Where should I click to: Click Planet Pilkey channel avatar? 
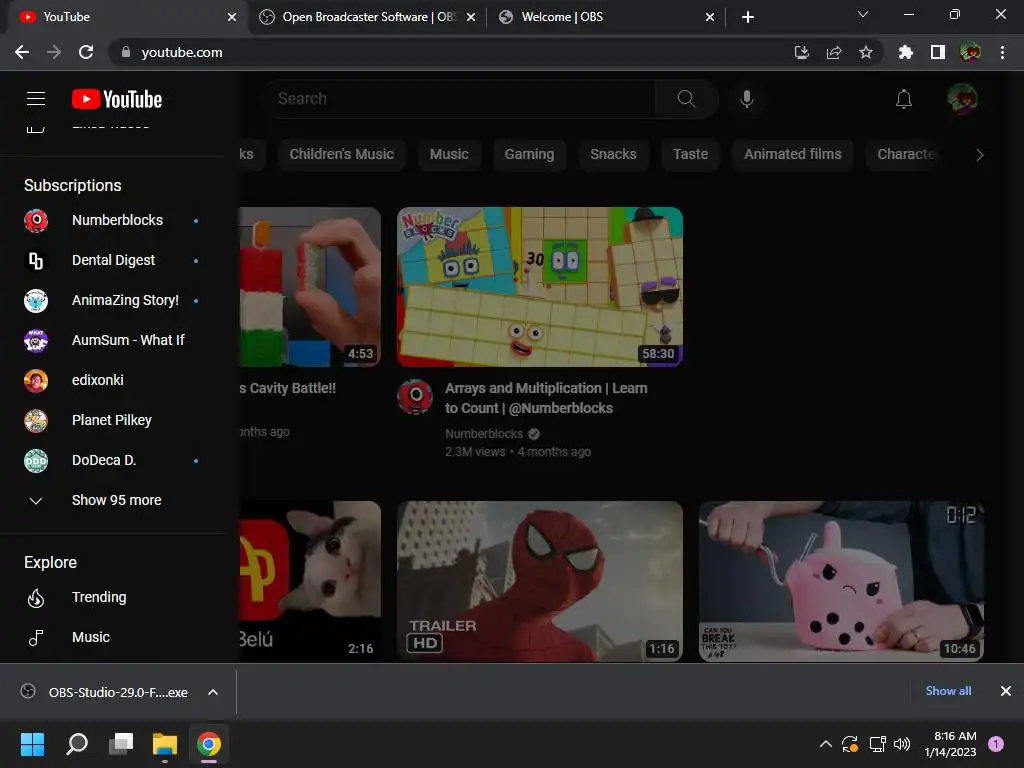(x=36, y=421)
